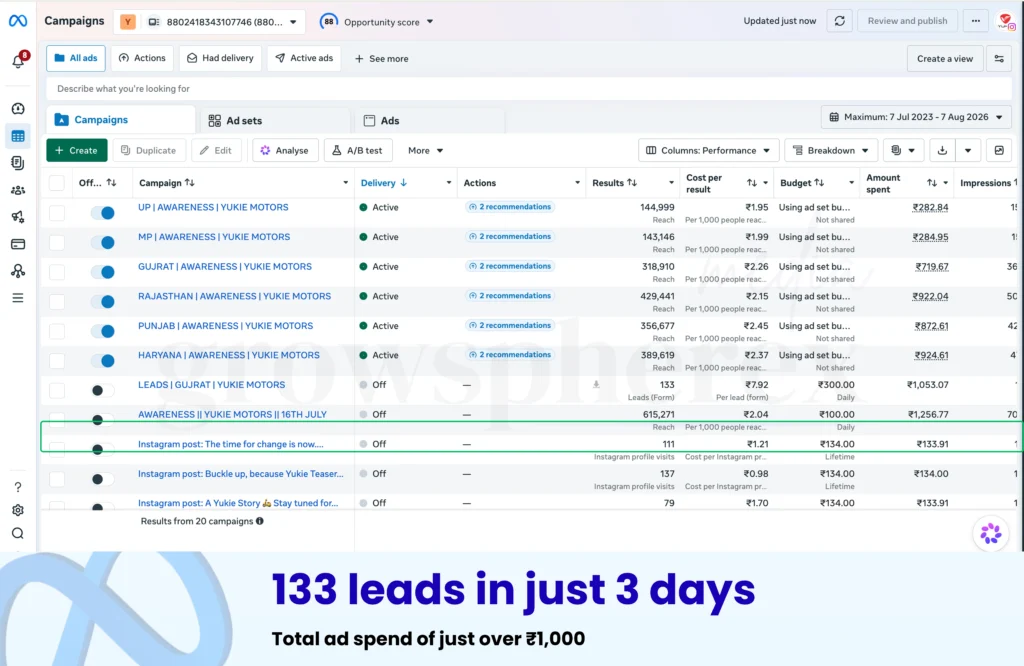Open the Meta AI assistant bubble
This screenshot has height=666, width=1024.
(x=991, y=533)
